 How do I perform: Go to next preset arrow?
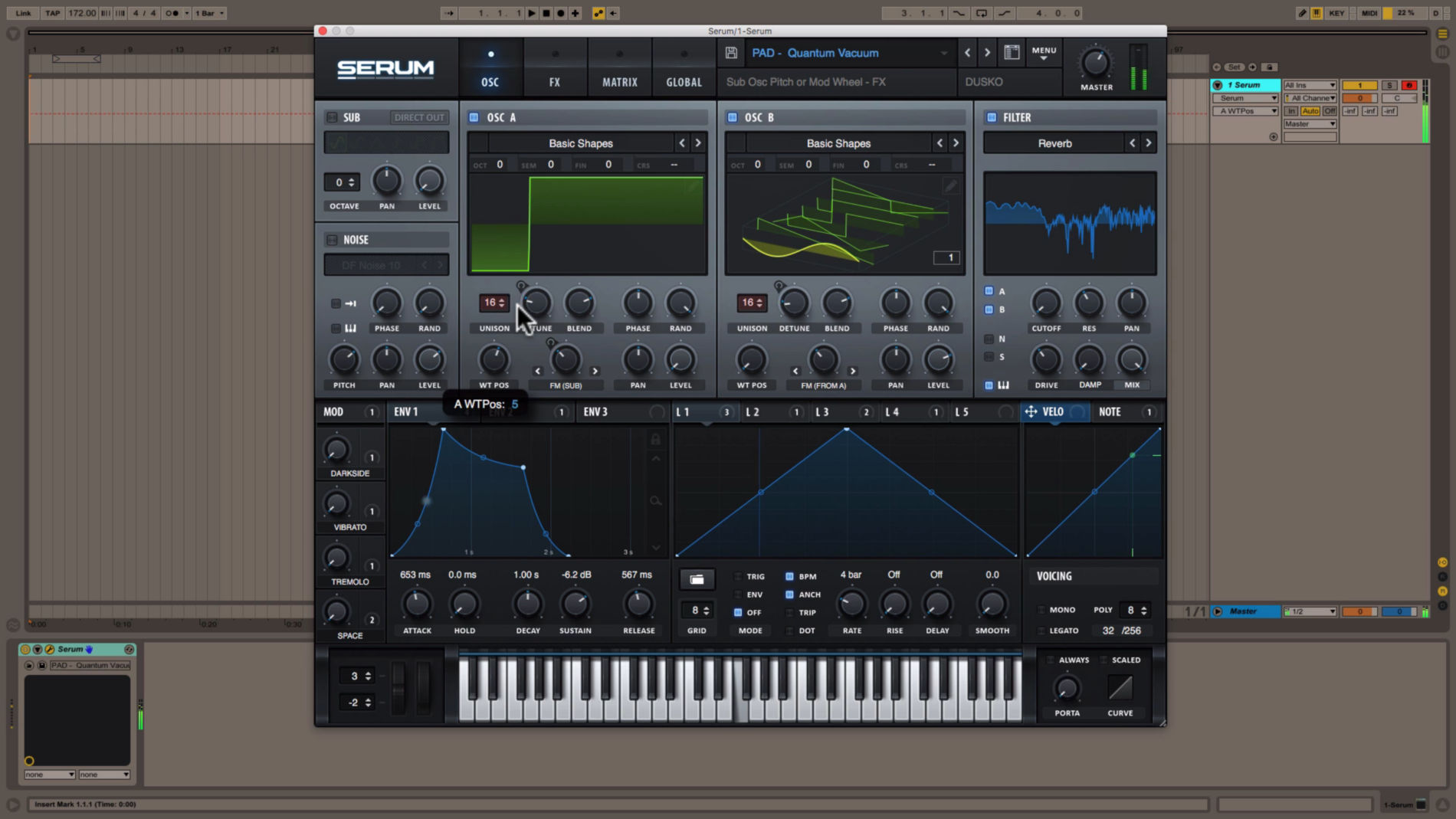pos(987,53)
